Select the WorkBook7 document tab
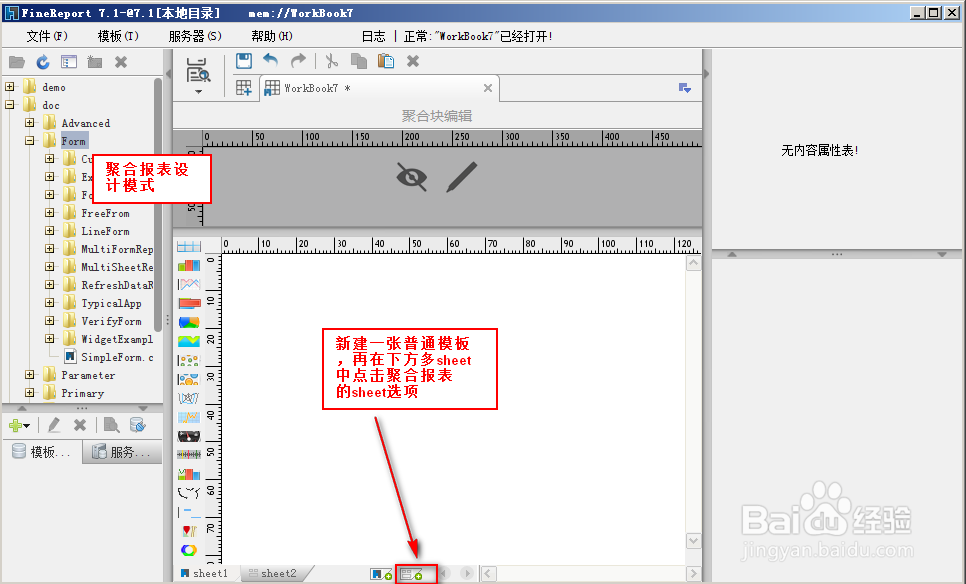The image size is (966, 584). tap(379, 88)
